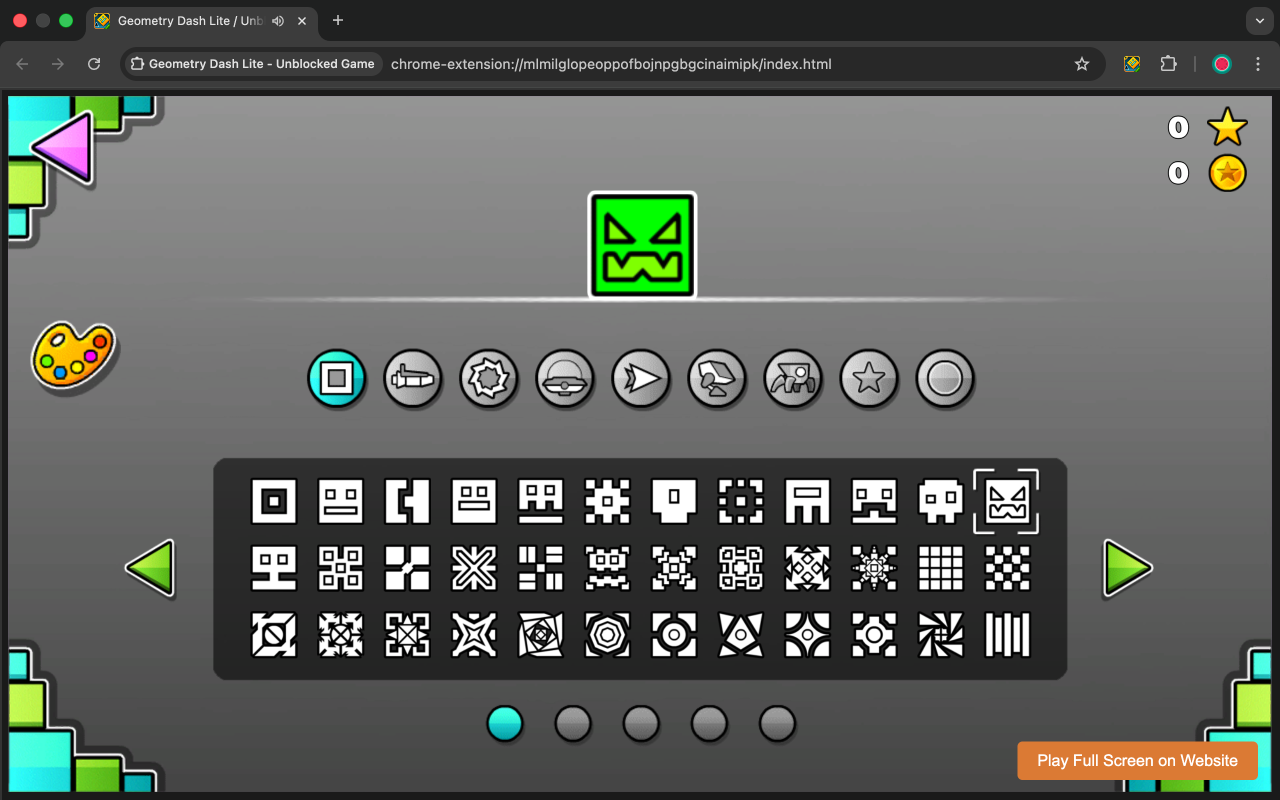Select the ship mode category

tap(413, 379)
